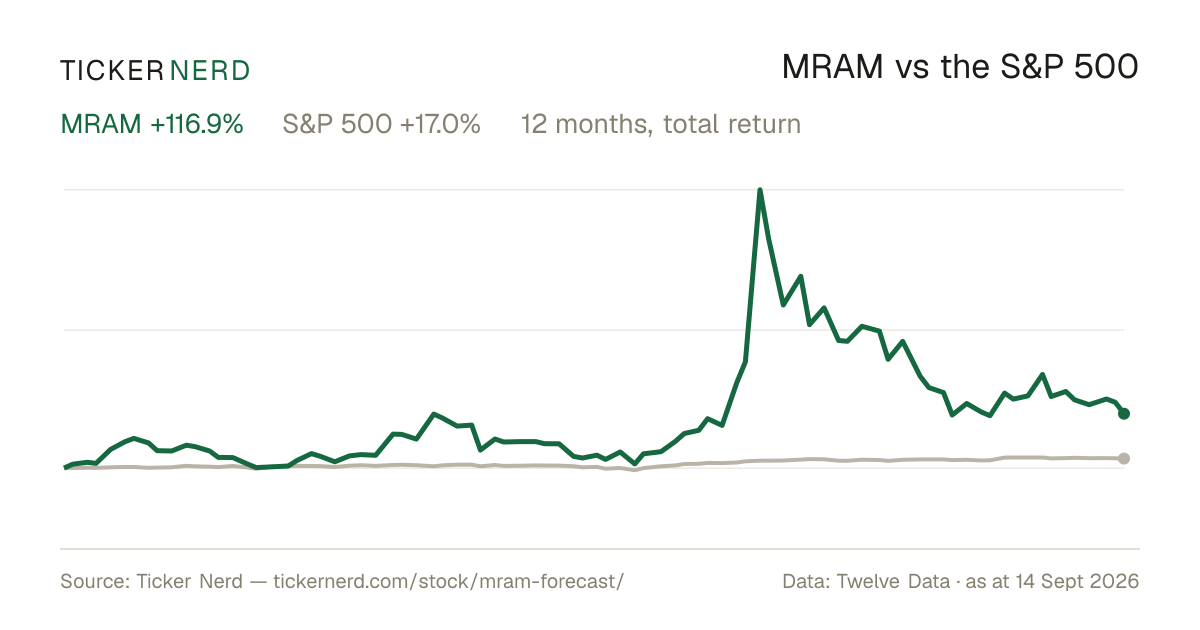Select the MRAM +116.9% legend label
This screenshot has width=1200, height=630.
pyautogui.click(x=152, y=124)
